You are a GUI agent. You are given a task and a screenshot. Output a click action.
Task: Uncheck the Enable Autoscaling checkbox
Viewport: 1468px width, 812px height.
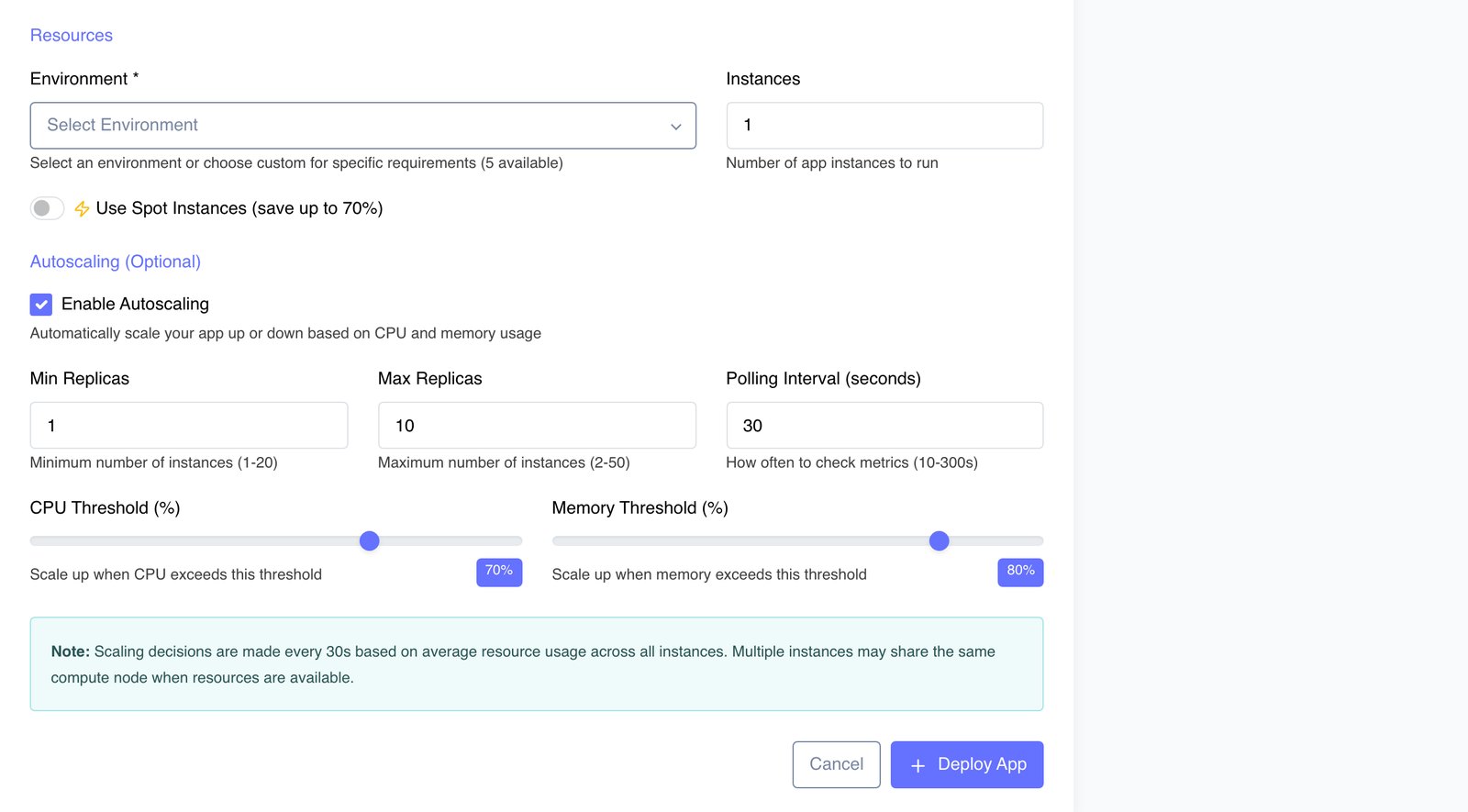click(41, 305)
